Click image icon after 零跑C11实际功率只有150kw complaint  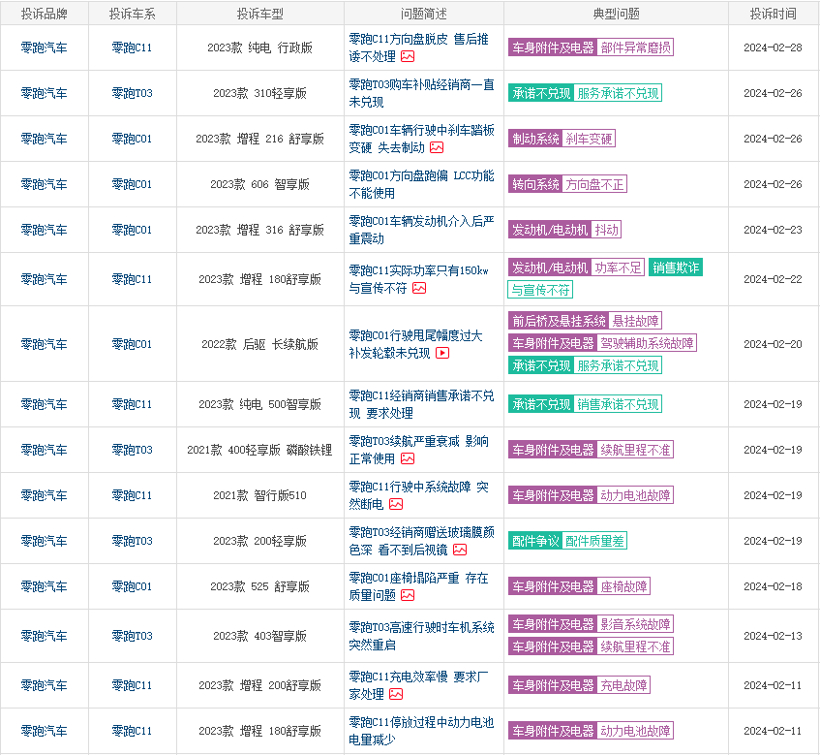(x=419, y=288)
